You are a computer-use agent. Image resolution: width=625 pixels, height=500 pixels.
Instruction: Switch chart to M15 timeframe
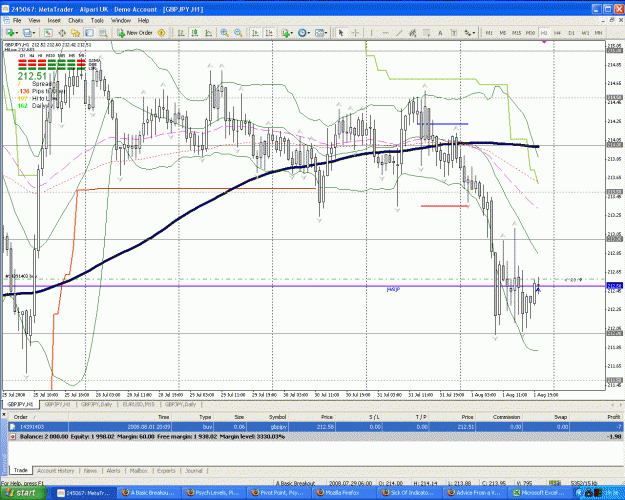click(x=516, y=33)
